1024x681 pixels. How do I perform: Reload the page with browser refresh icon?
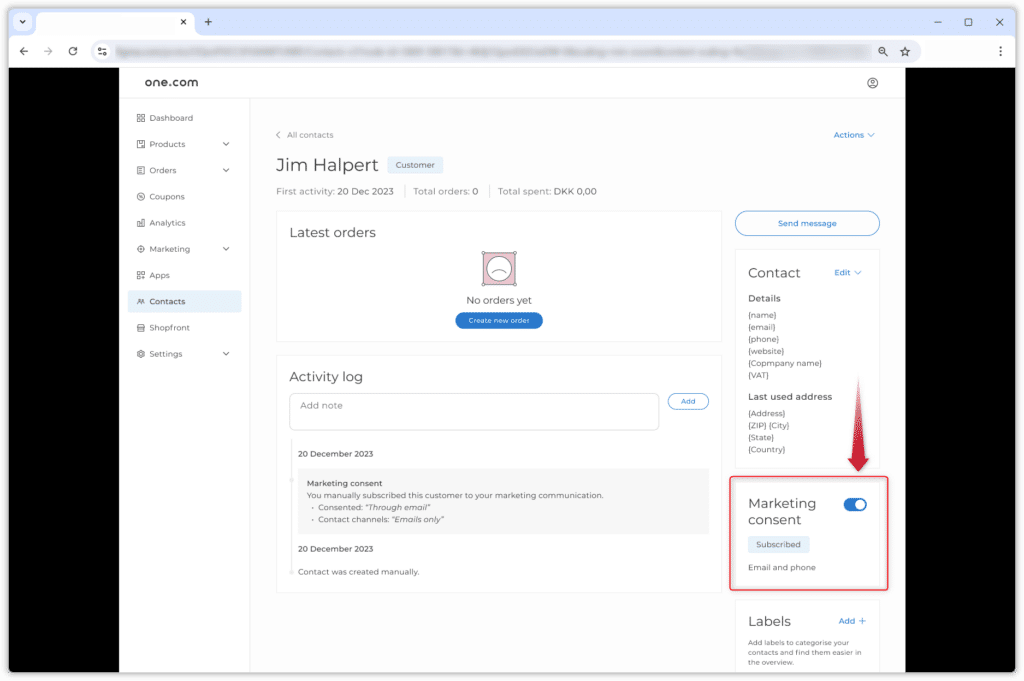73,51
